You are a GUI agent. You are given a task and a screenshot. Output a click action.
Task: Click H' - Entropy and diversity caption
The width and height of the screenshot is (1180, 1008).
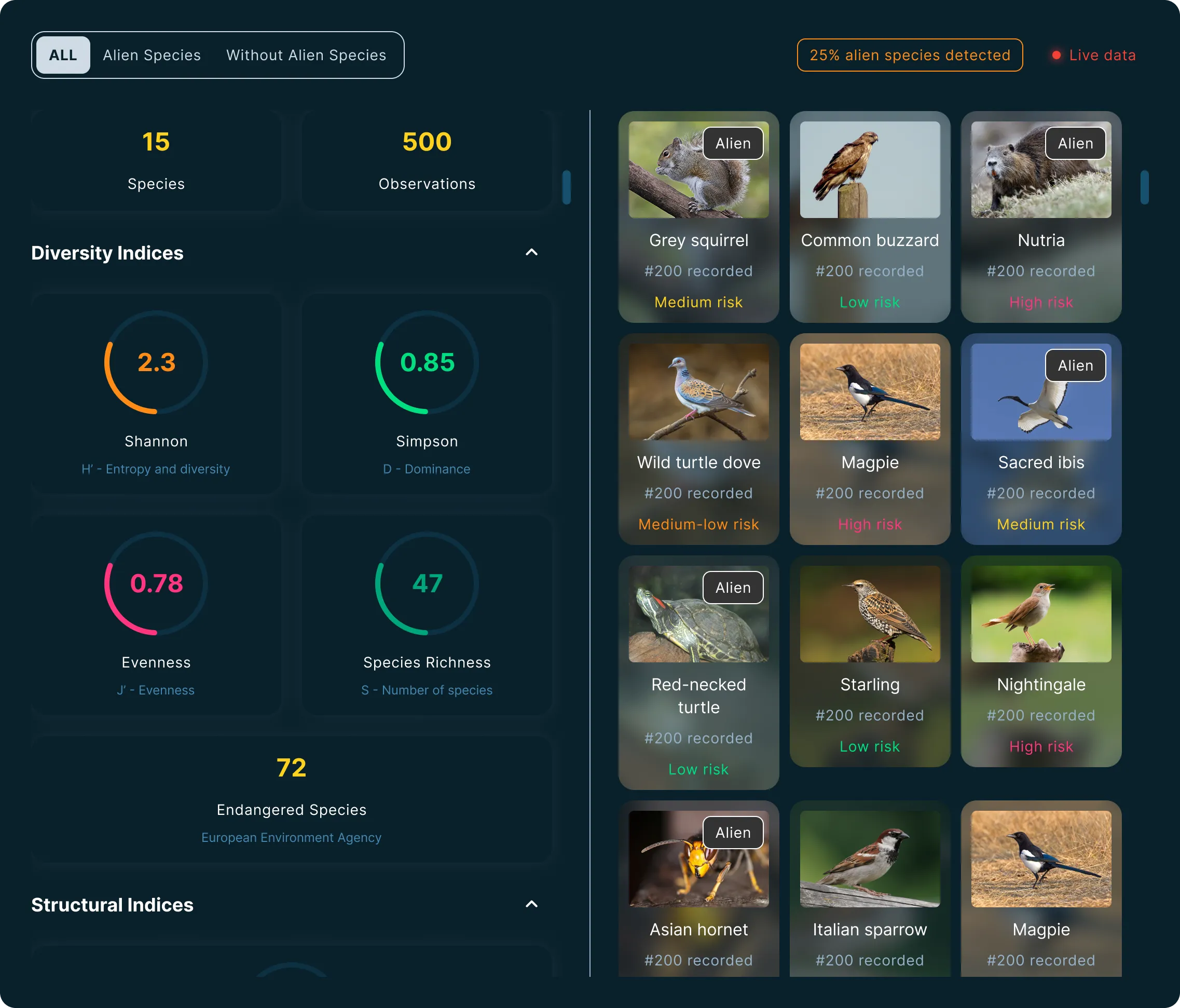click(x=156, y=469)
